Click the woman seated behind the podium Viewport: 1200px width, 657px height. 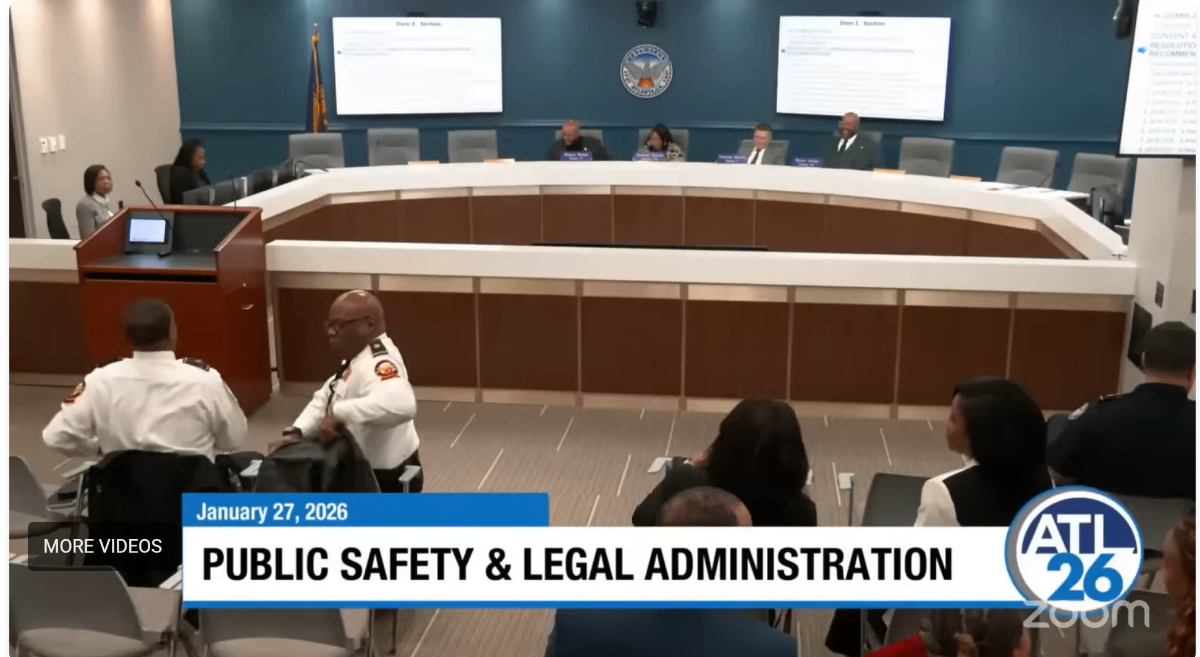pyautogui.click(x=97, y=199)
